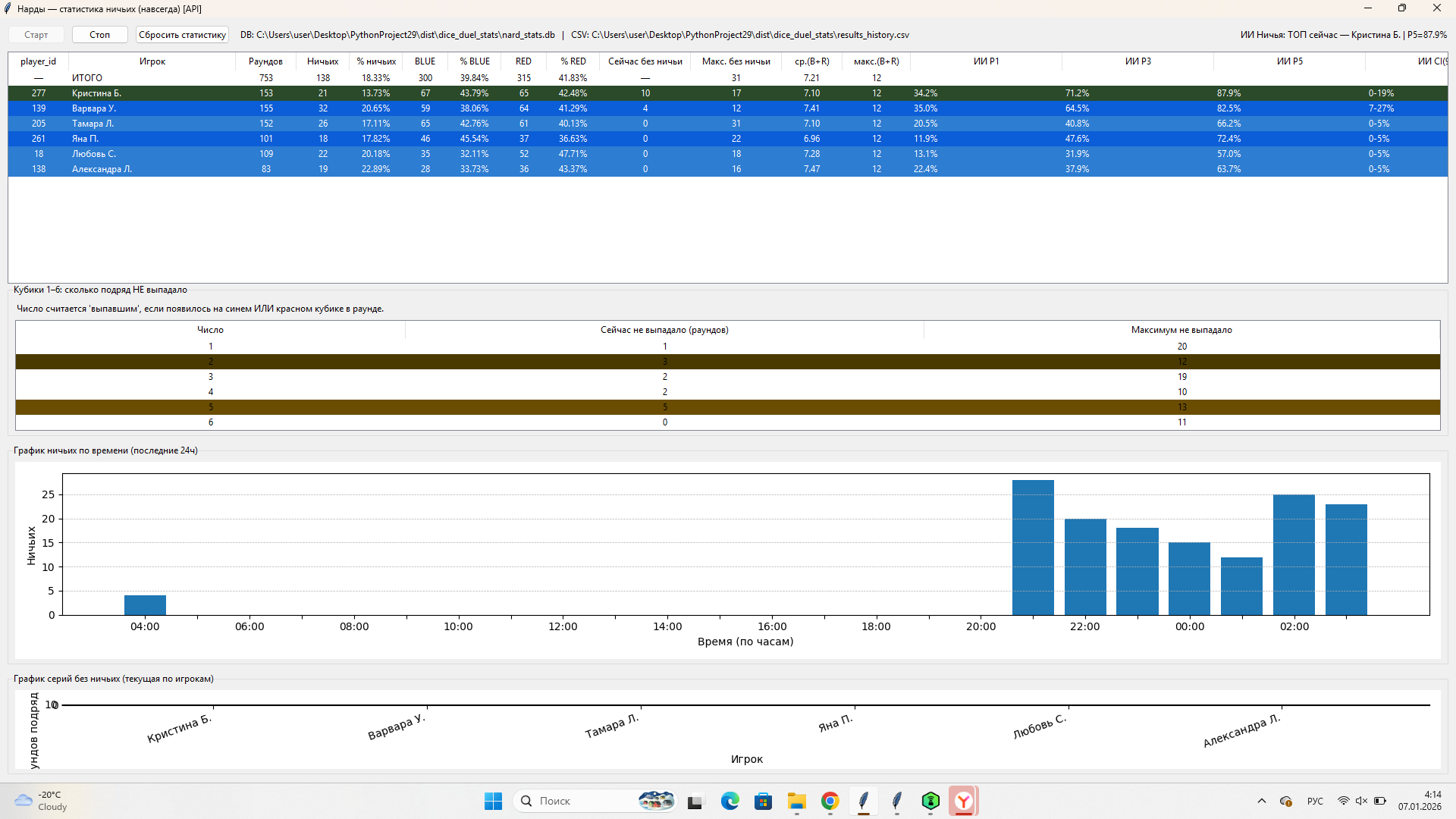Open Yandex Browser taskbar icon

pos(963,801)
